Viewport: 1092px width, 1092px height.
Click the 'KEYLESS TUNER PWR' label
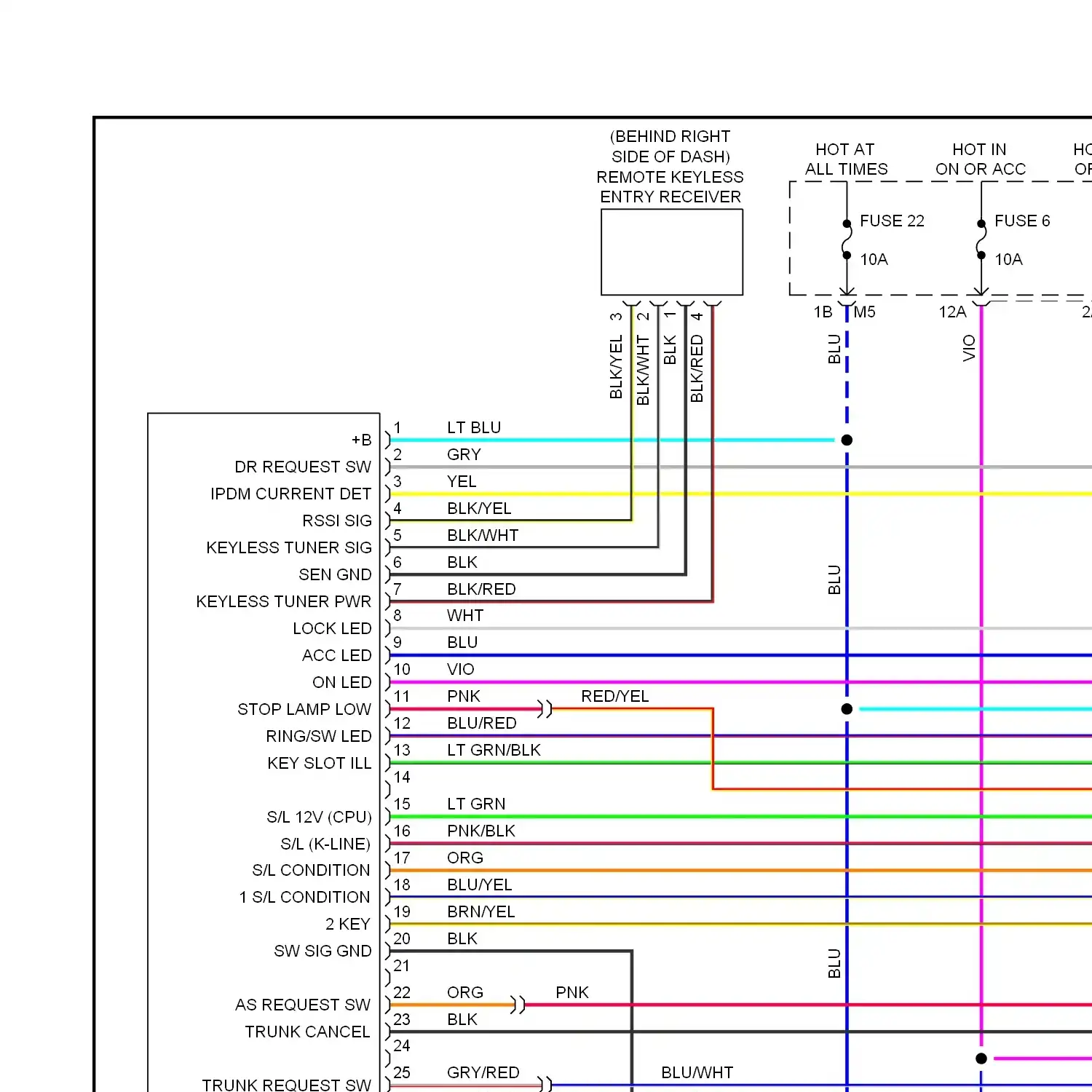284,601
